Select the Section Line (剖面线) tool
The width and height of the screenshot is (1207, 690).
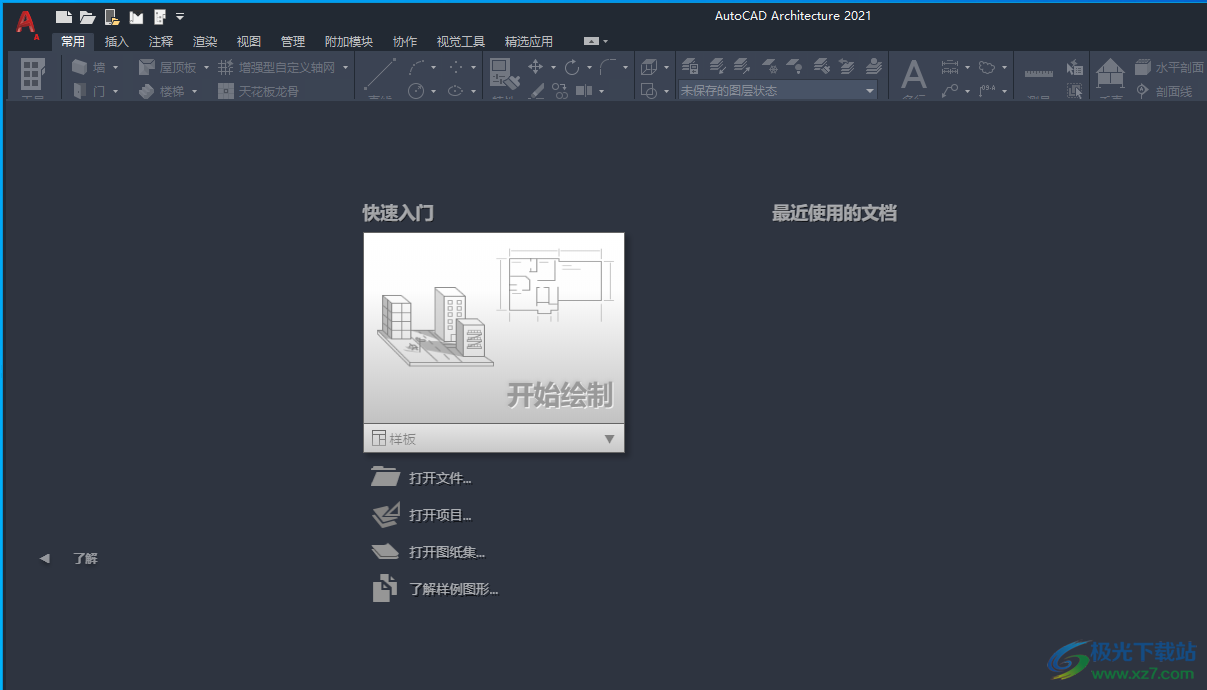pyautogui.click(x=1164, y=91)
